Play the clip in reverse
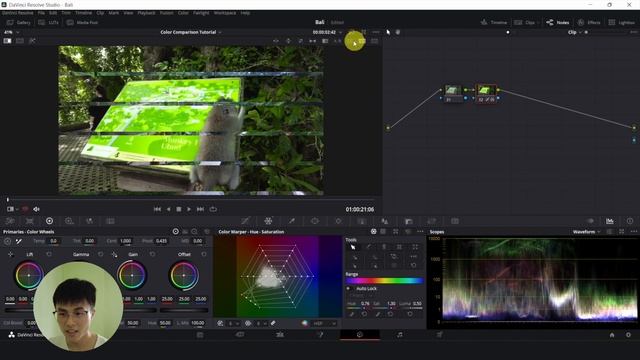 [x=168, y=209]
